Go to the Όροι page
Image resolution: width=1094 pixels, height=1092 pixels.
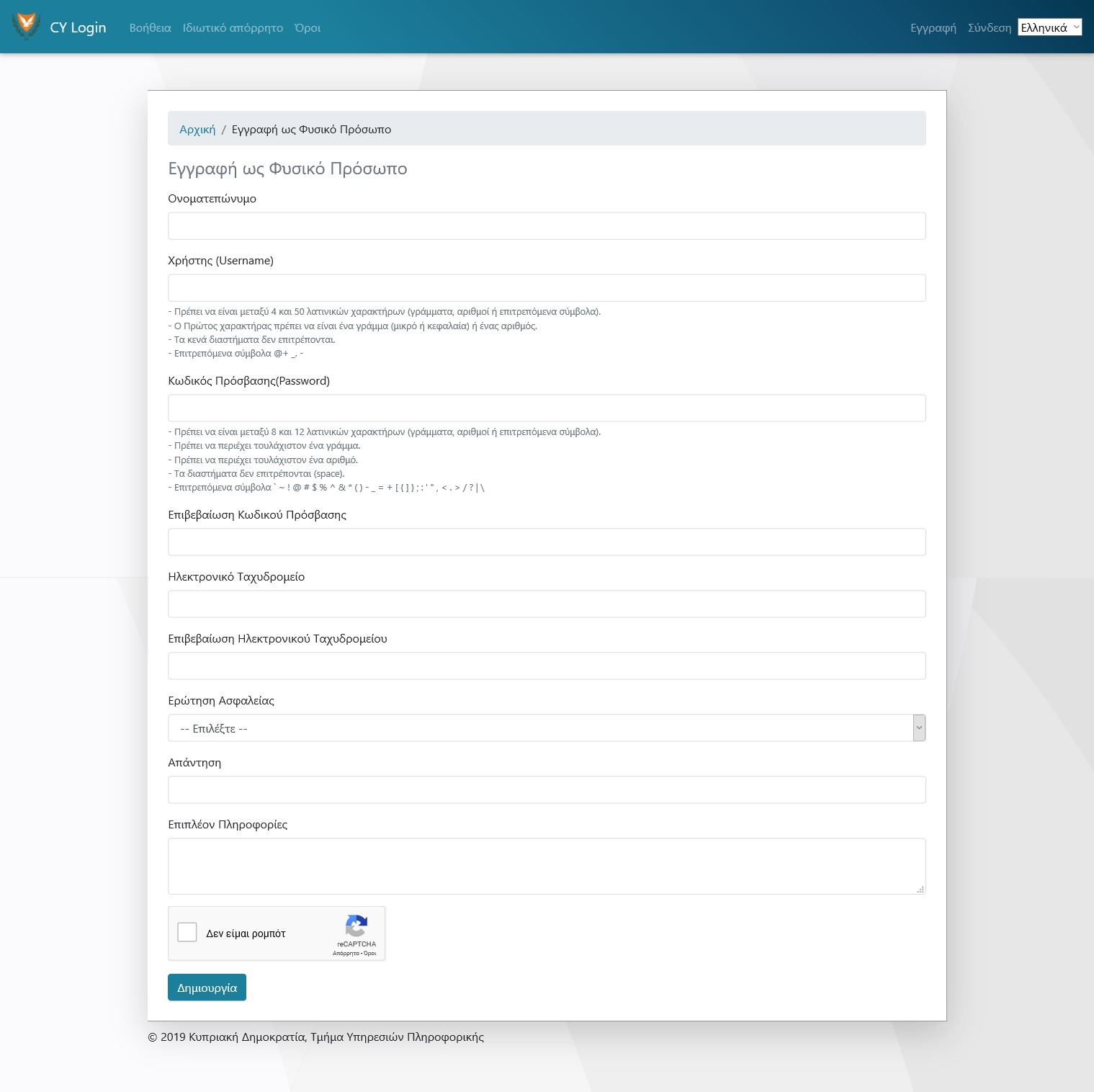(x=308, y=28)
